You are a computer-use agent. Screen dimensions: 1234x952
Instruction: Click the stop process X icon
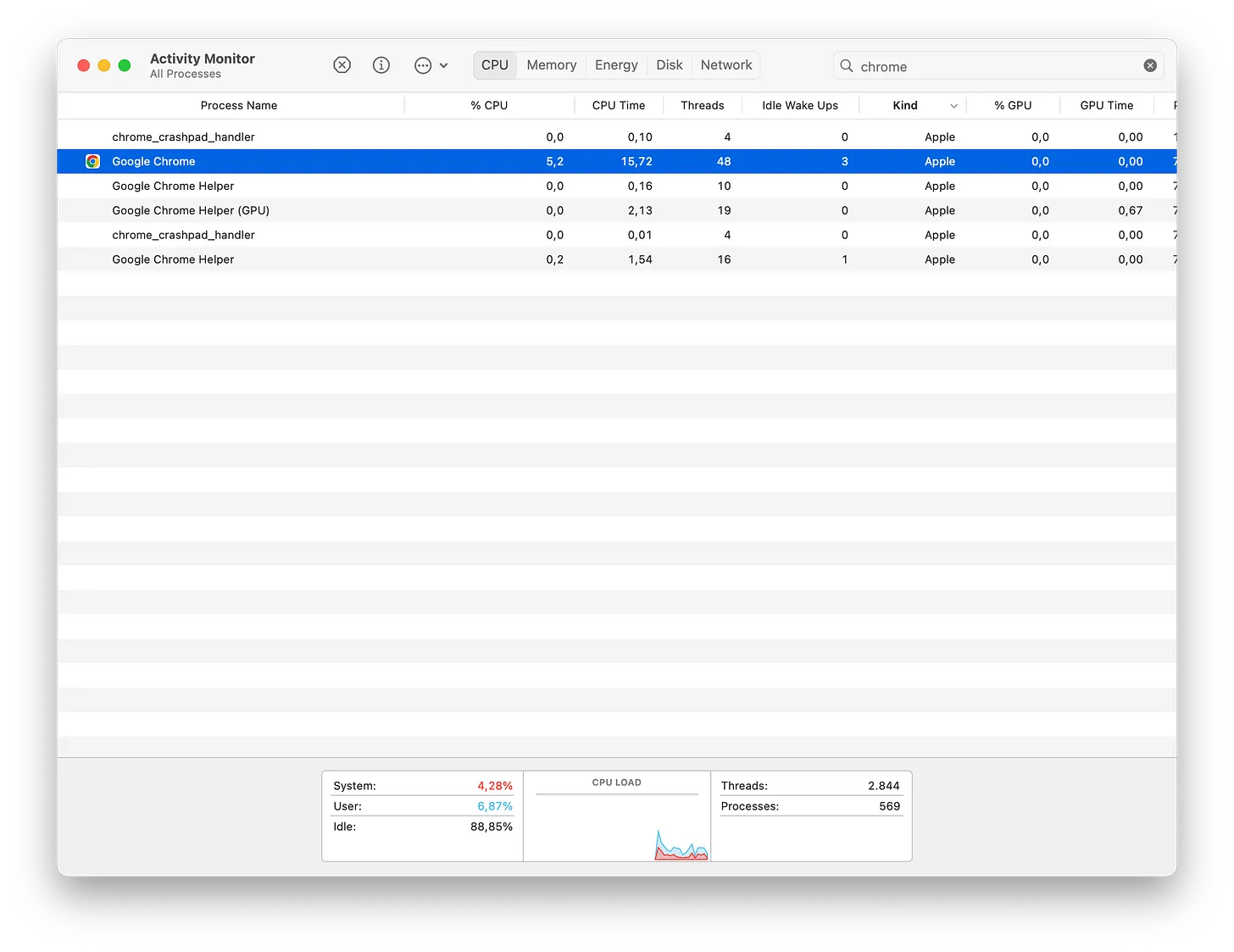342,65
